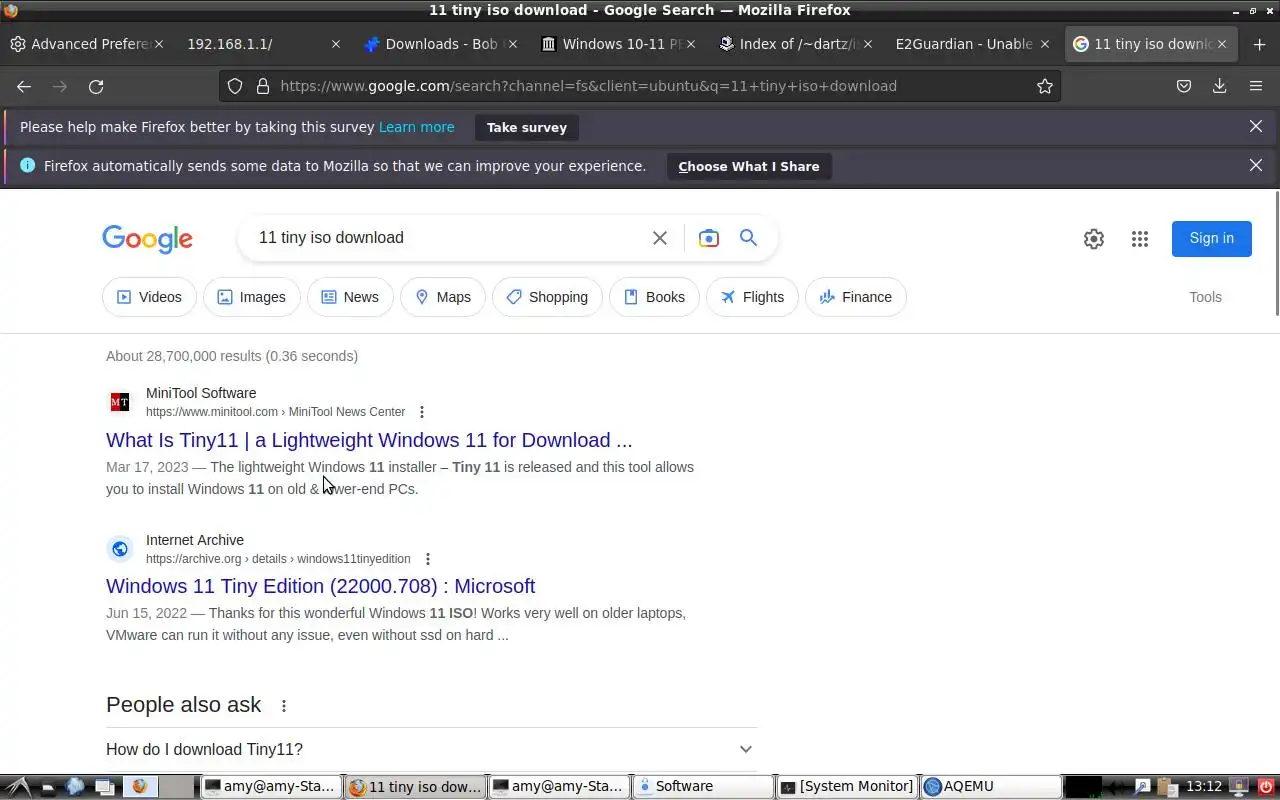Screen dimensions: 1280x800
Task: Switch to the Advanced Preferences tab
Action: [82, 44]
